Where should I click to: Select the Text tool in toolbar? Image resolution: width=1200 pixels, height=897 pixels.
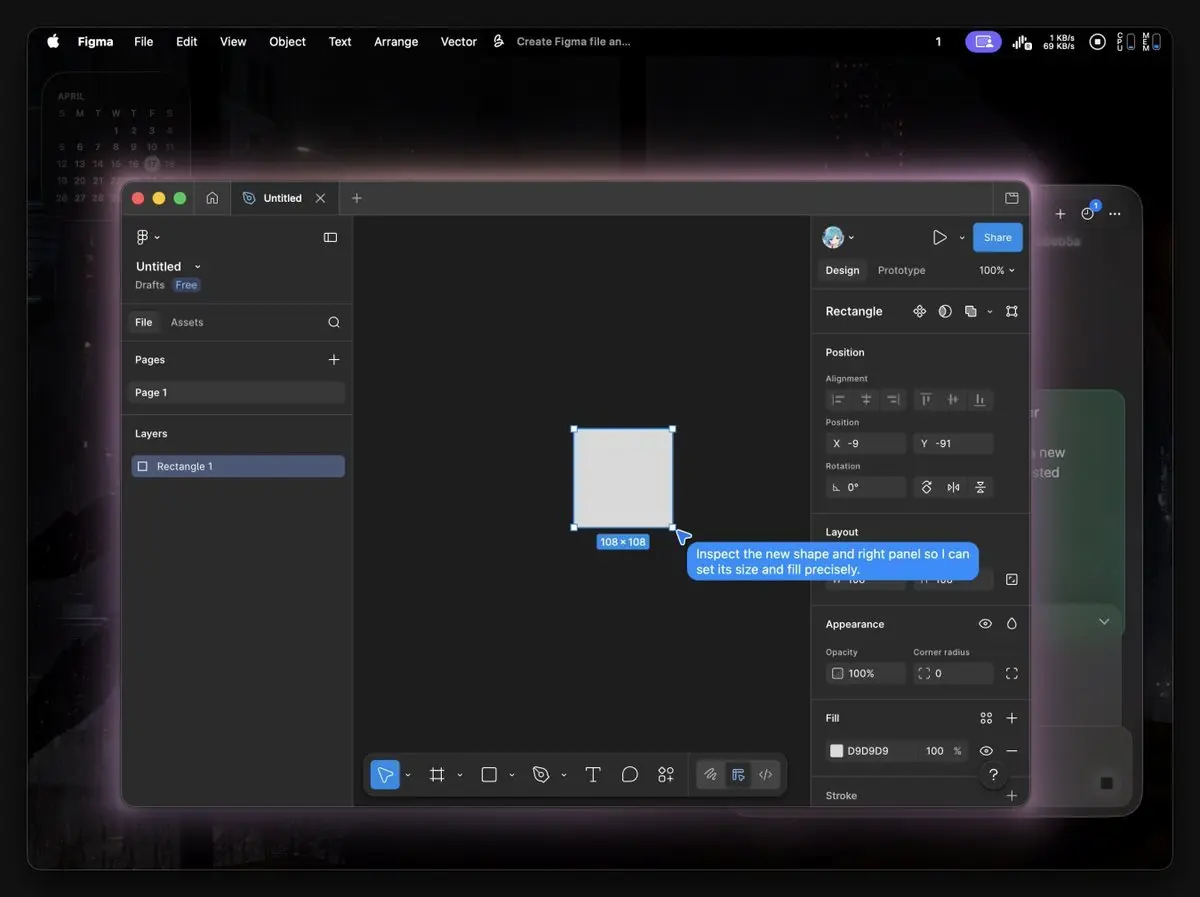click(x=593, y=775)
